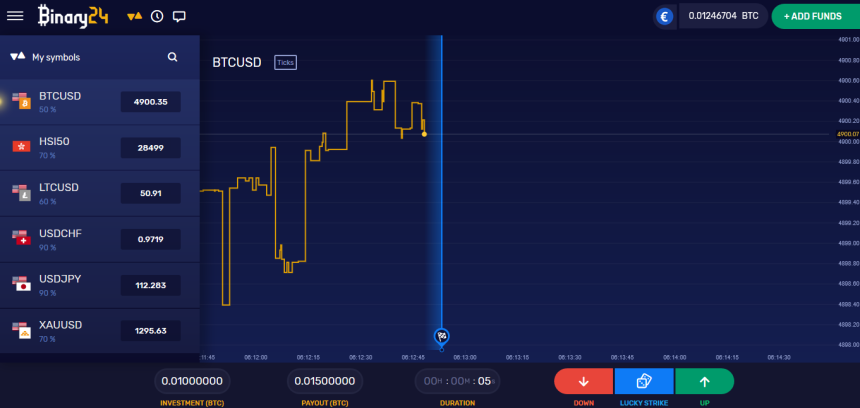Click the LTCUSD litecoin flag icon
The image size is (860, 408).
(x=21, y=192)
